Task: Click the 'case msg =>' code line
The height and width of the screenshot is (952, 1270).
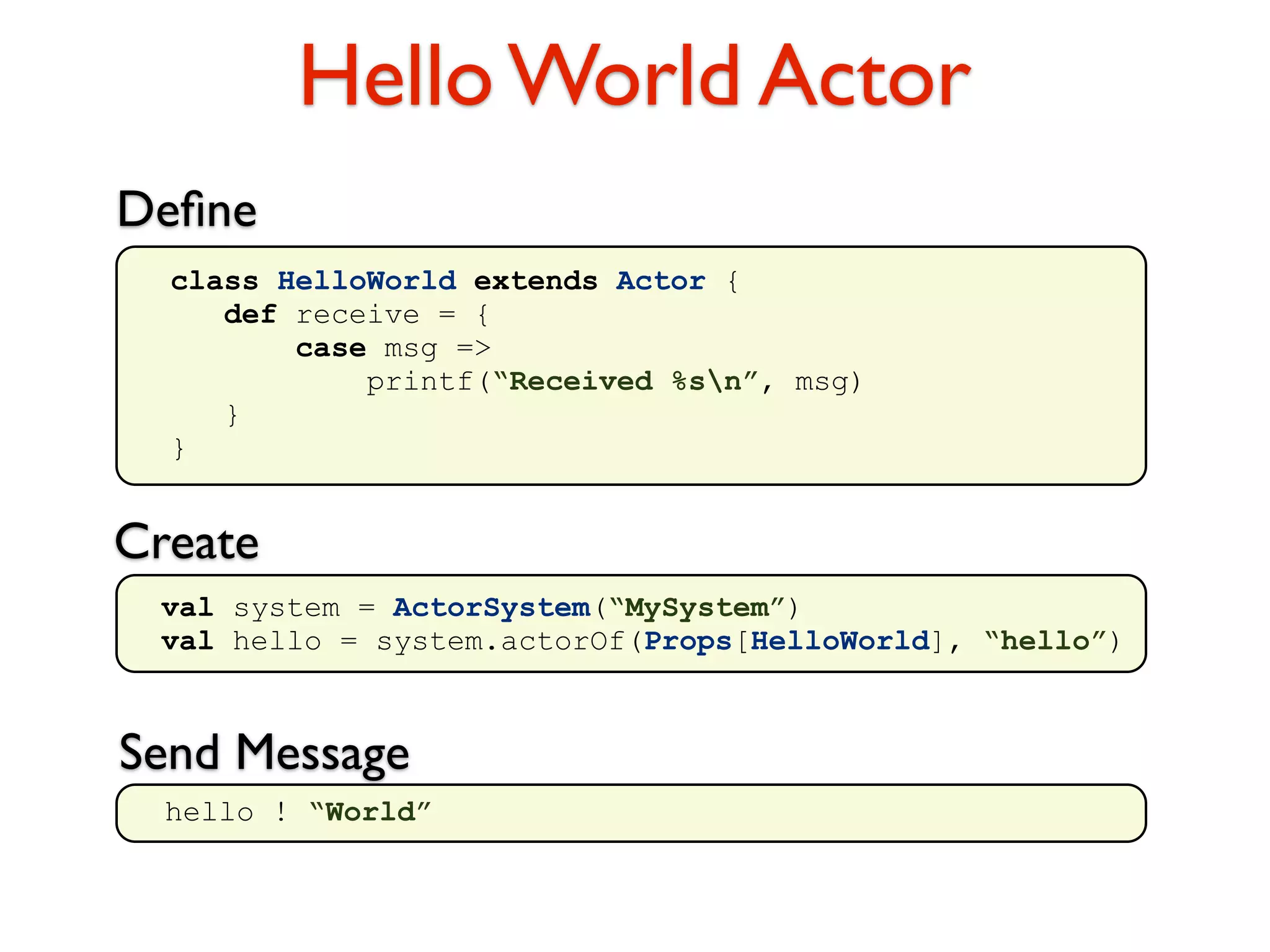Action: tap(393, 349)
